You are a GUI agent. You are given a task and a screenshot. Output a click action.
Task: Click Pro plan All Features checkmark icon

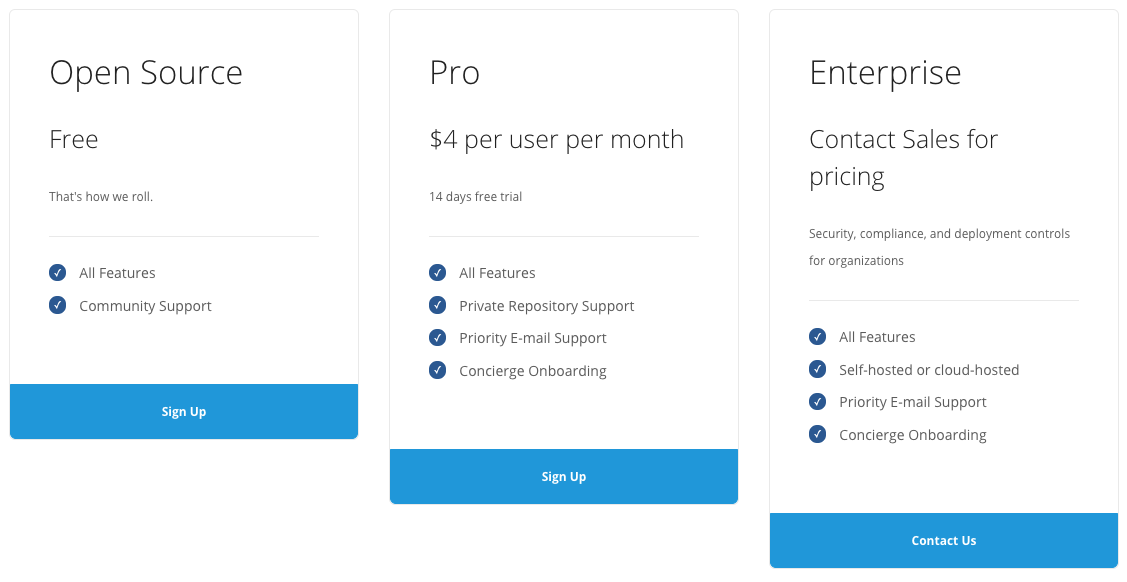(438, 272)
